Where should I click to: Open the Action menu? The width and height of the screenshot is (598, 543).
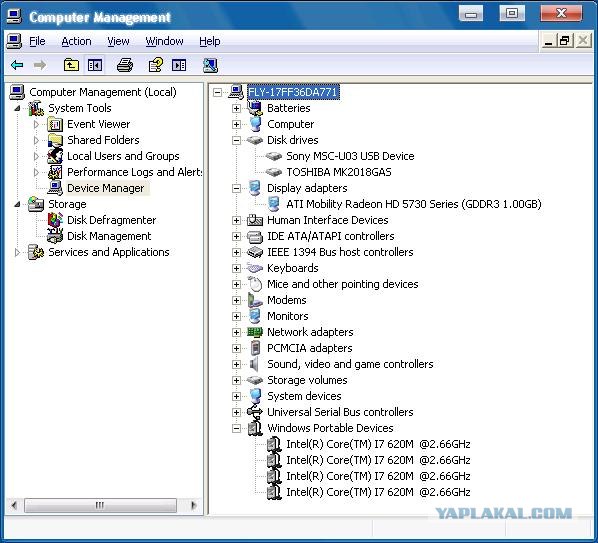tap(76, 41)
